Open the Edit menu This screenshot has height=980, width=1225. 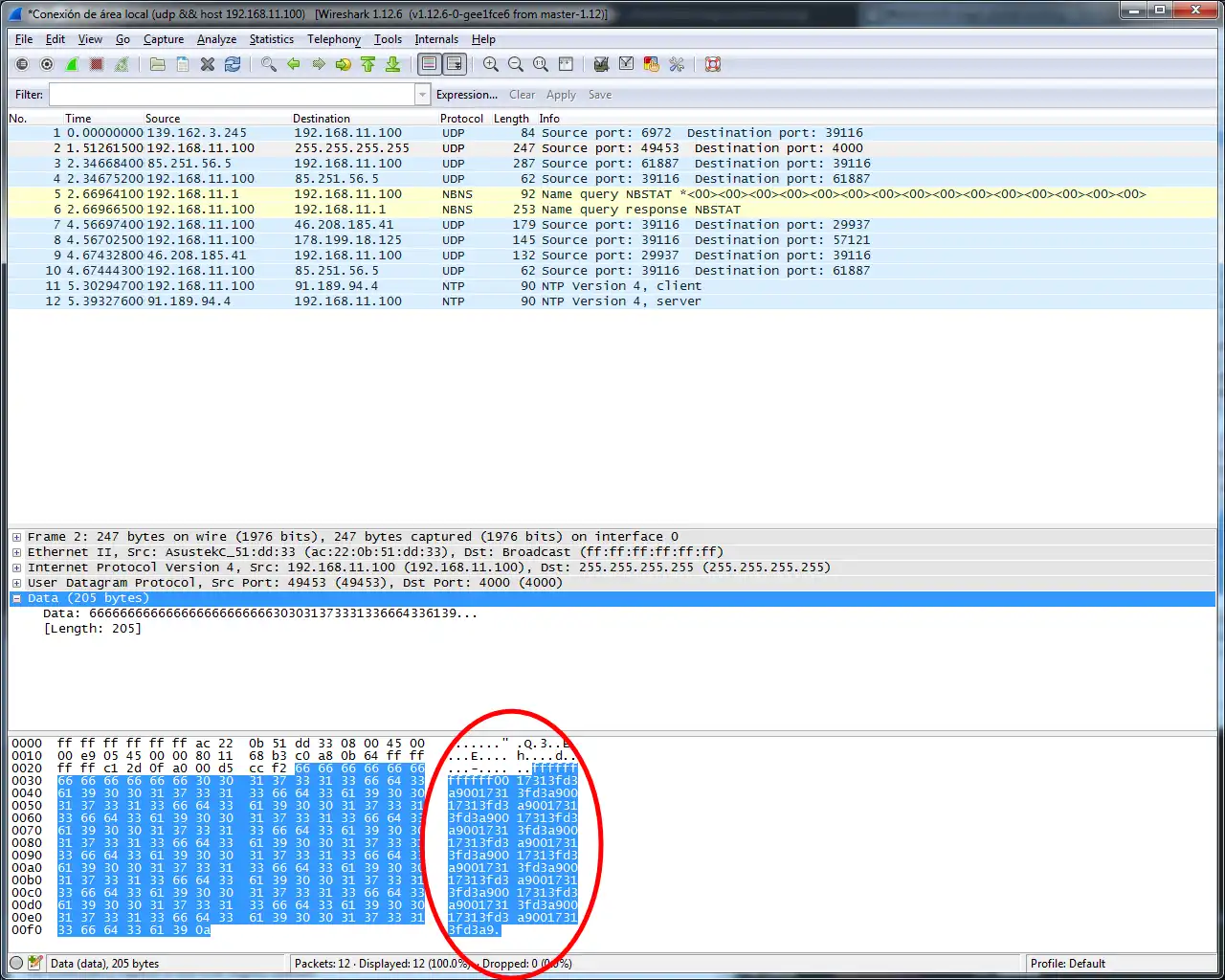click(x=56, y=39)
